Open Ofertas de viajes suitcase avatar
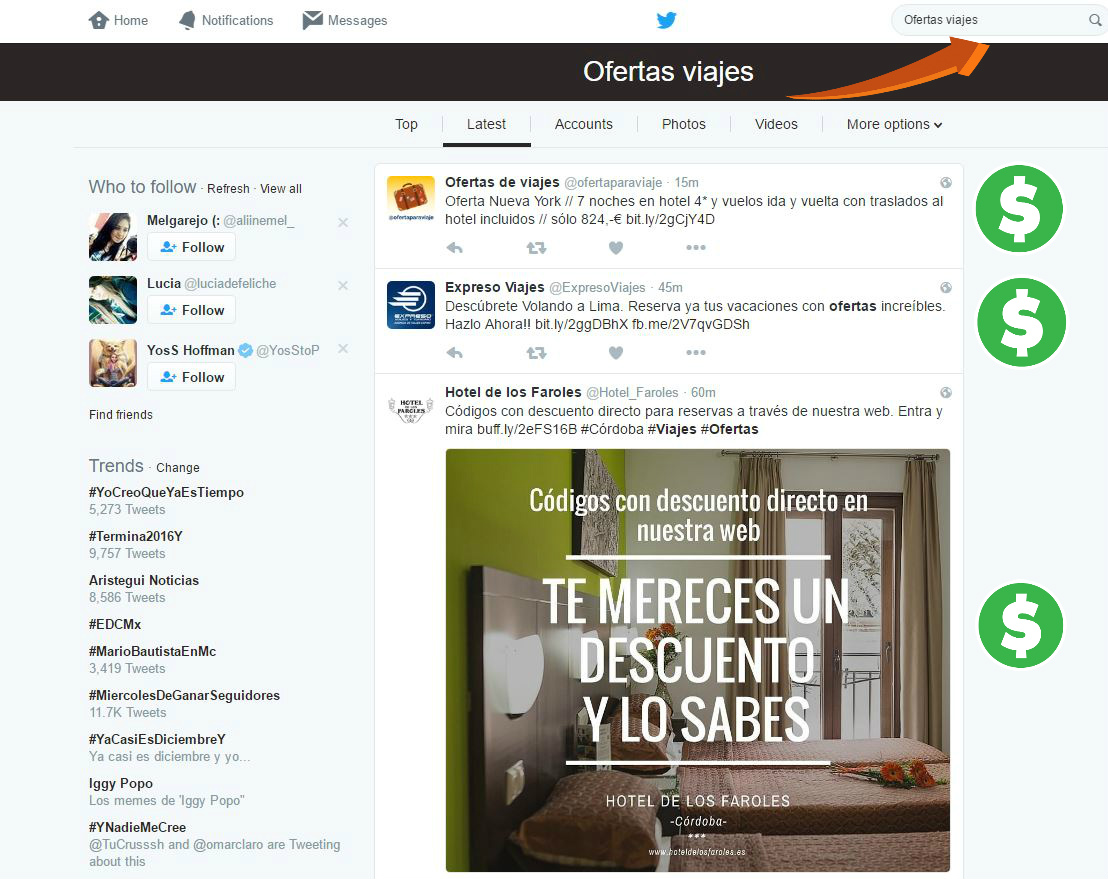Viewport: 1108px width, 879px height. (411, 199)
